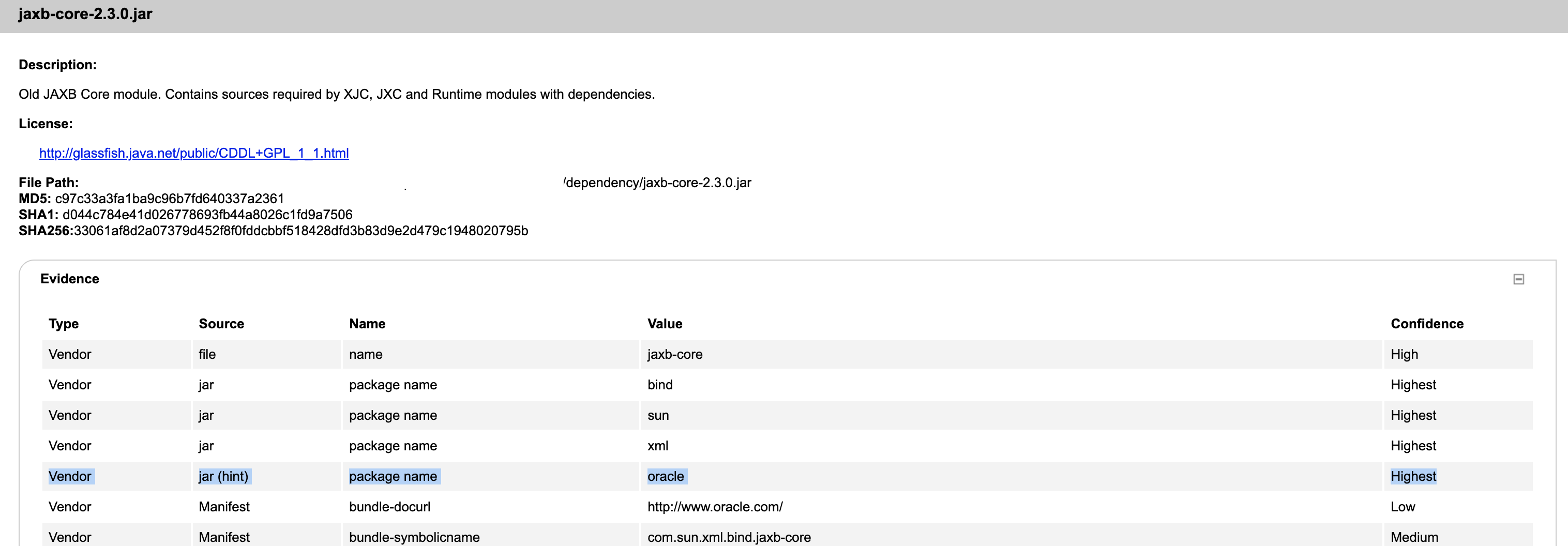Select the com.sun.xml.bind.jaxb-core bundle-symbolicname row
The width and height of the screenshot is (1568, 546).
point(729,537)
